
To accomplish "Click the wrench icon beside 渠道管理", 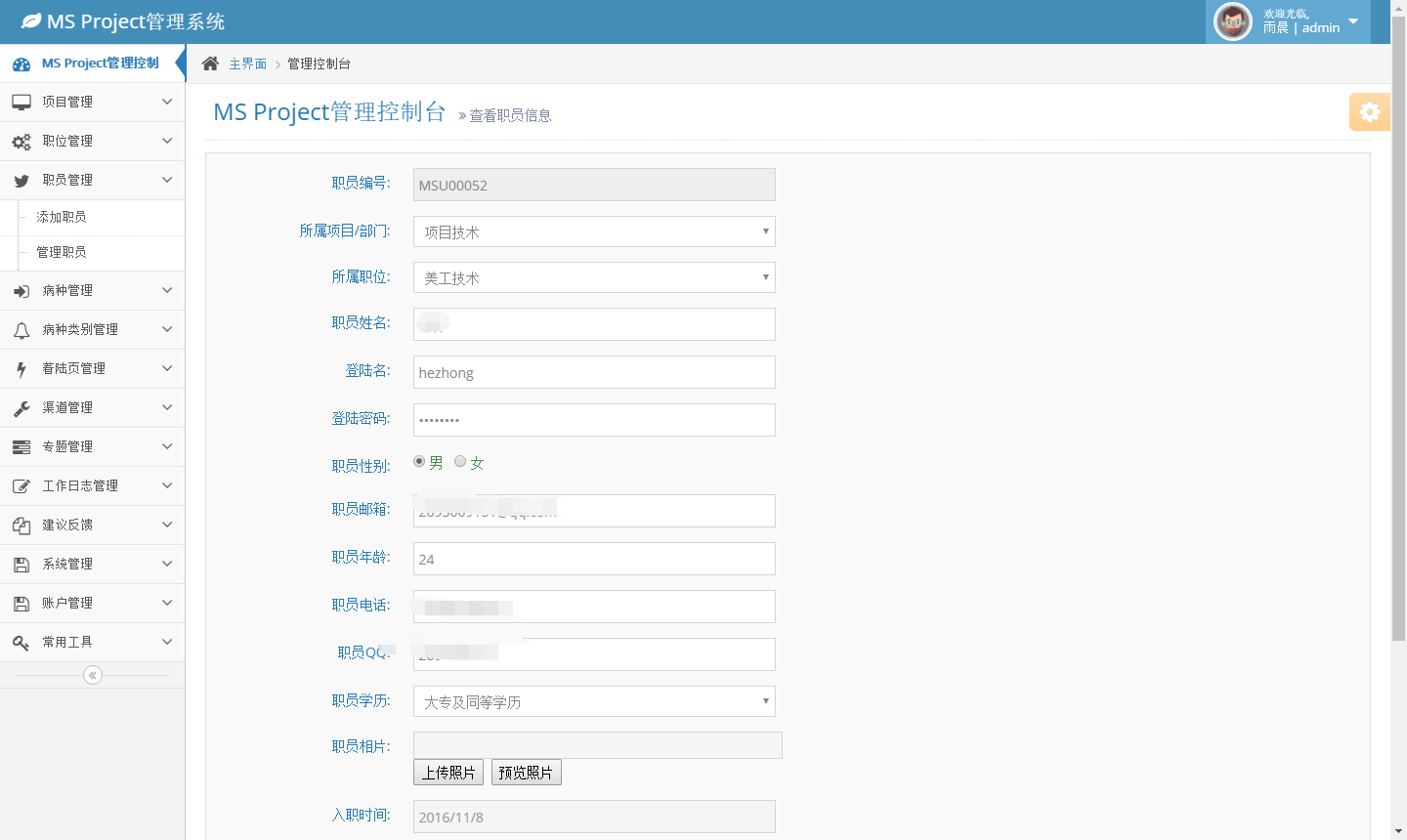I will [x=21, y=408].
